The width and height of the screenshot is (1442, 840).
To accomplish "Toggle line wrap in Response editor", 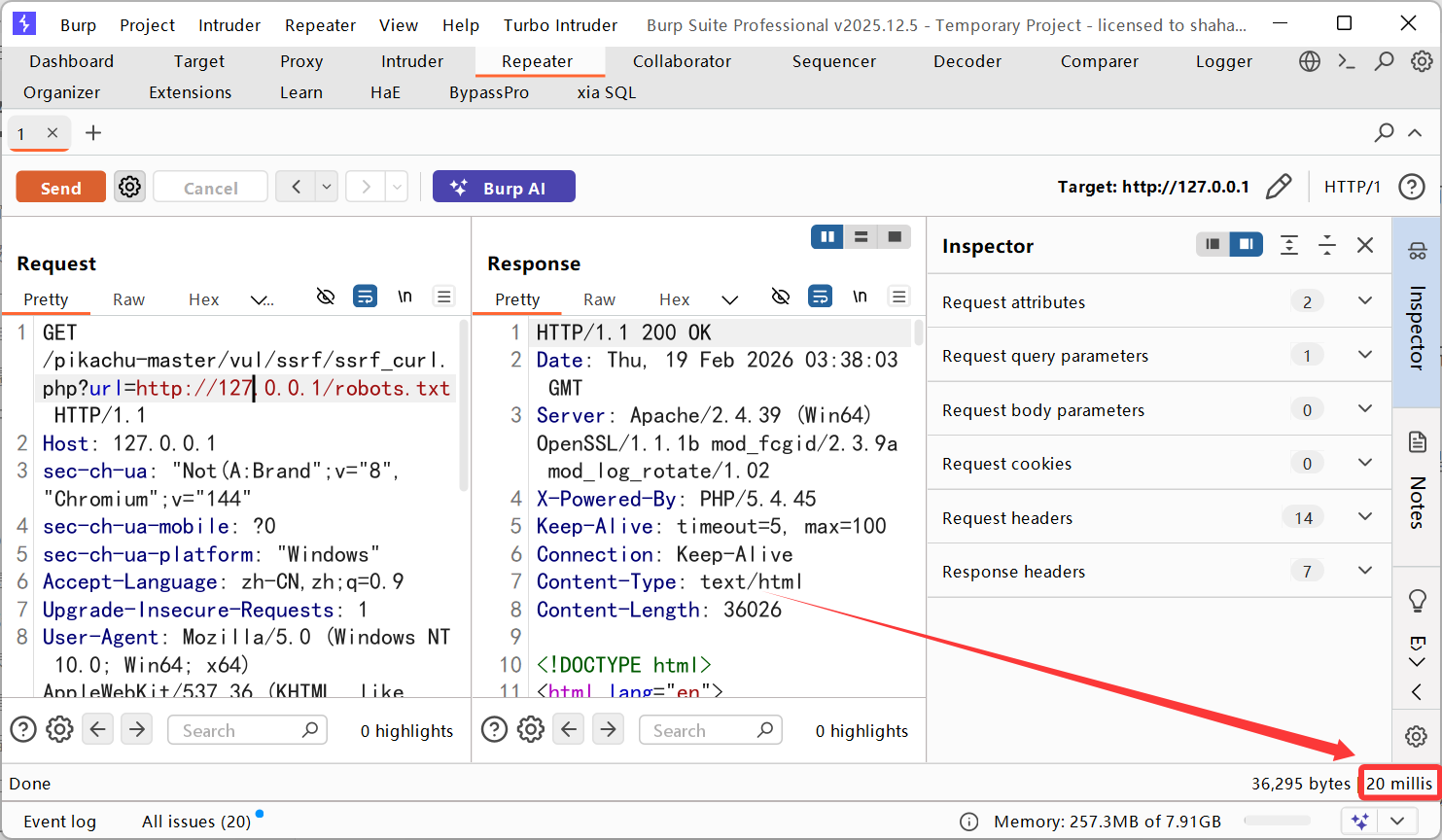I will click(821, 297).
